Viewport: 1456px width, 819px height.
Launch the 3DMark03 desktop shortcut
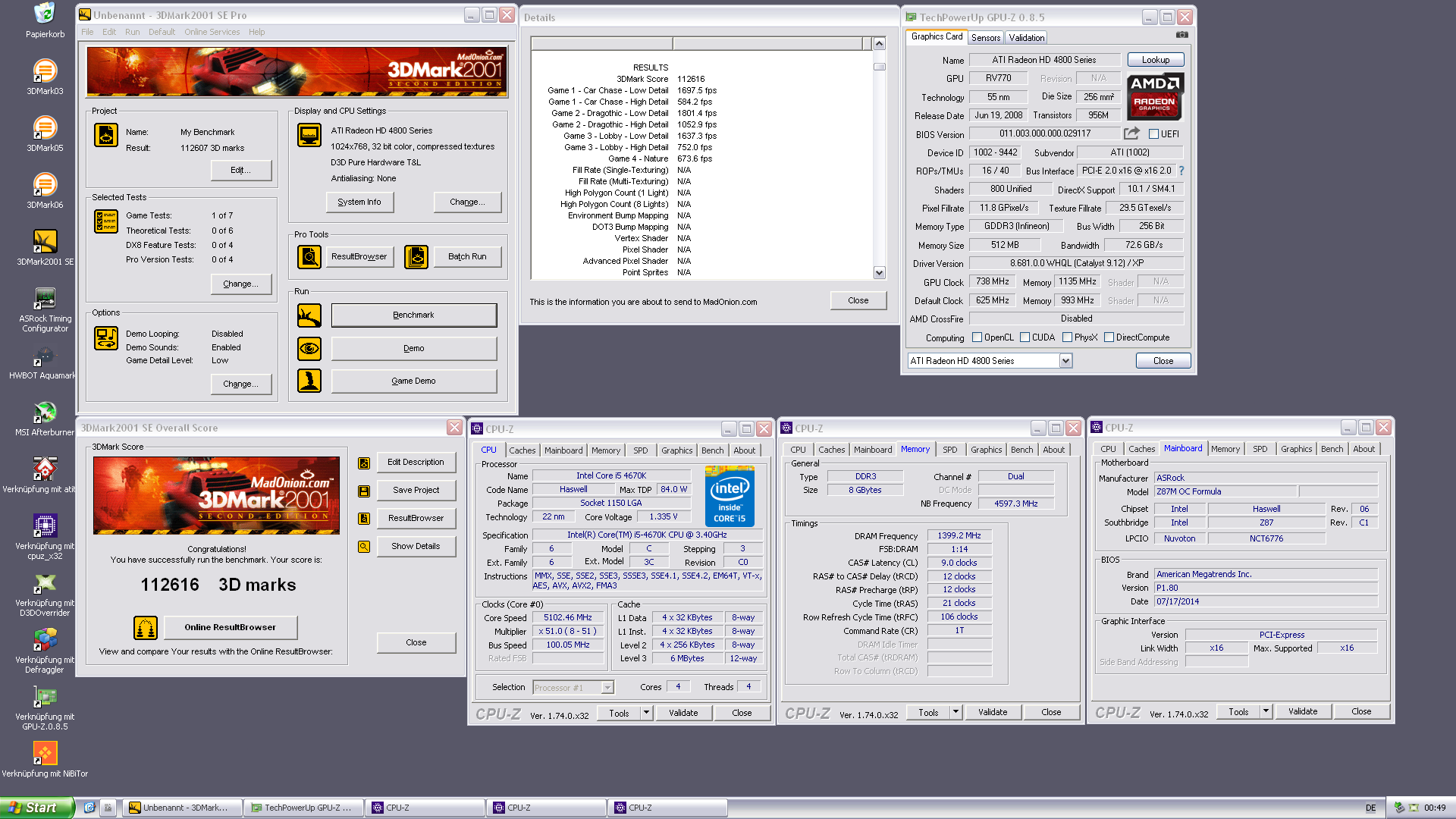(x=45, y=71)
